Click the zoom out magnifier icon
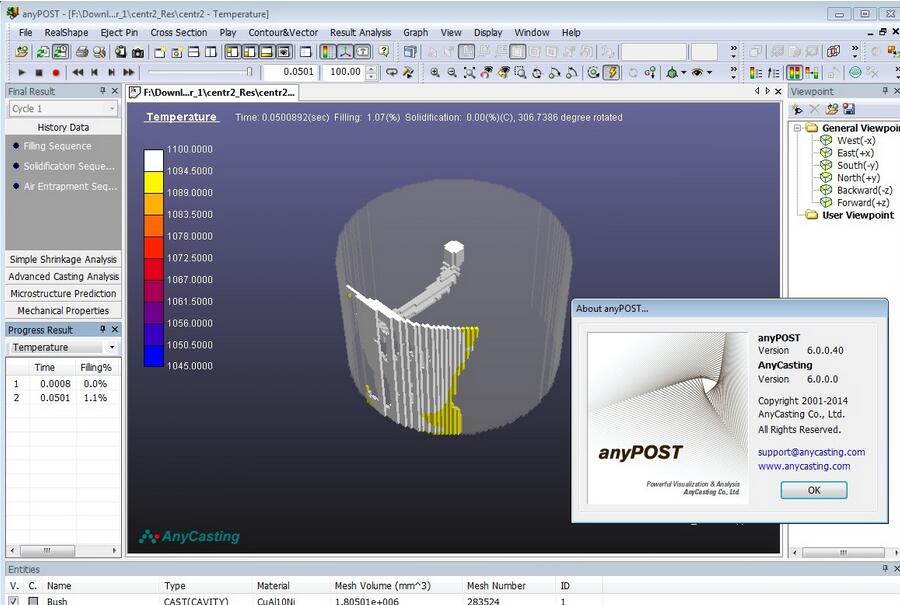The width and height of the screenshot is (900, 605). click(x=452, y=72)
